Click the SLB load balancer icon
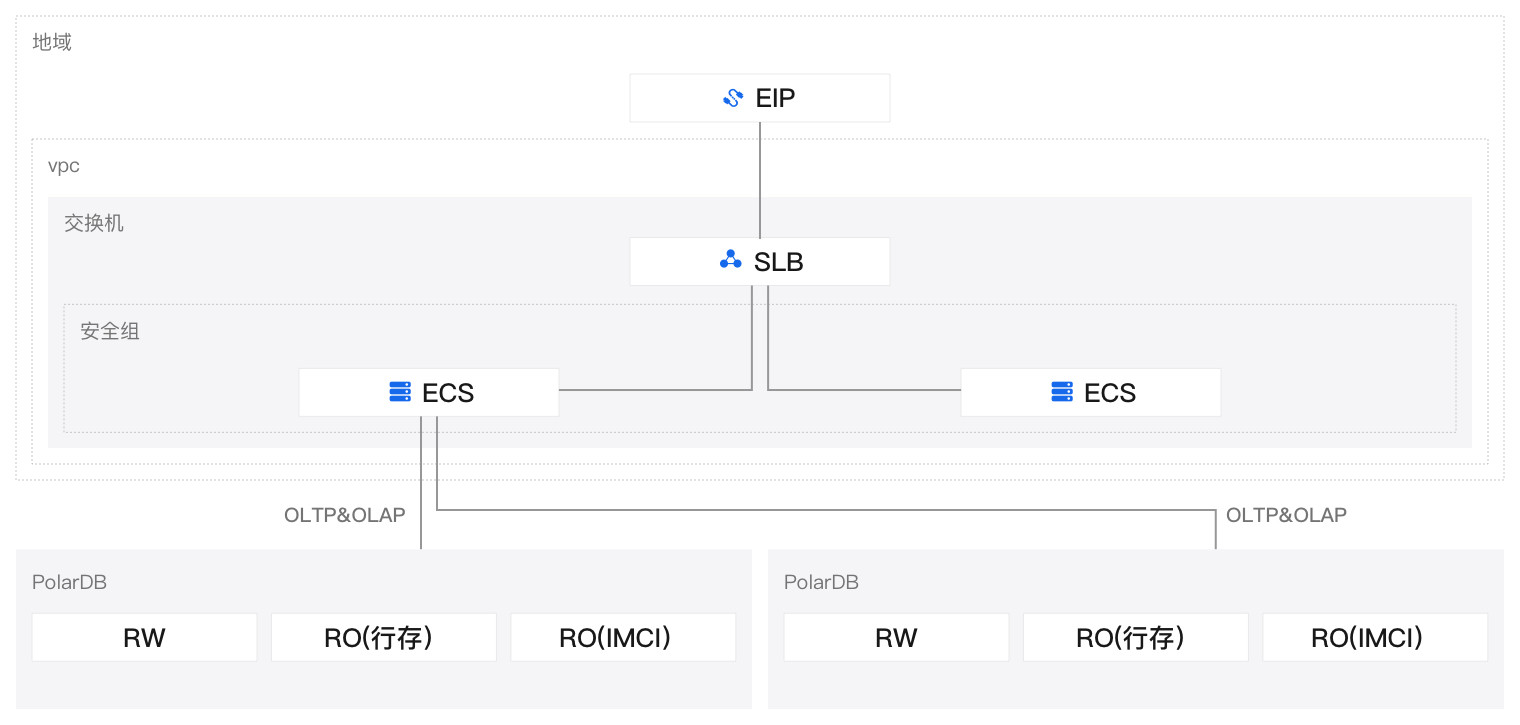Viewport: 1520px width, 725px height. pyautogui.click(x=731, y=260)
